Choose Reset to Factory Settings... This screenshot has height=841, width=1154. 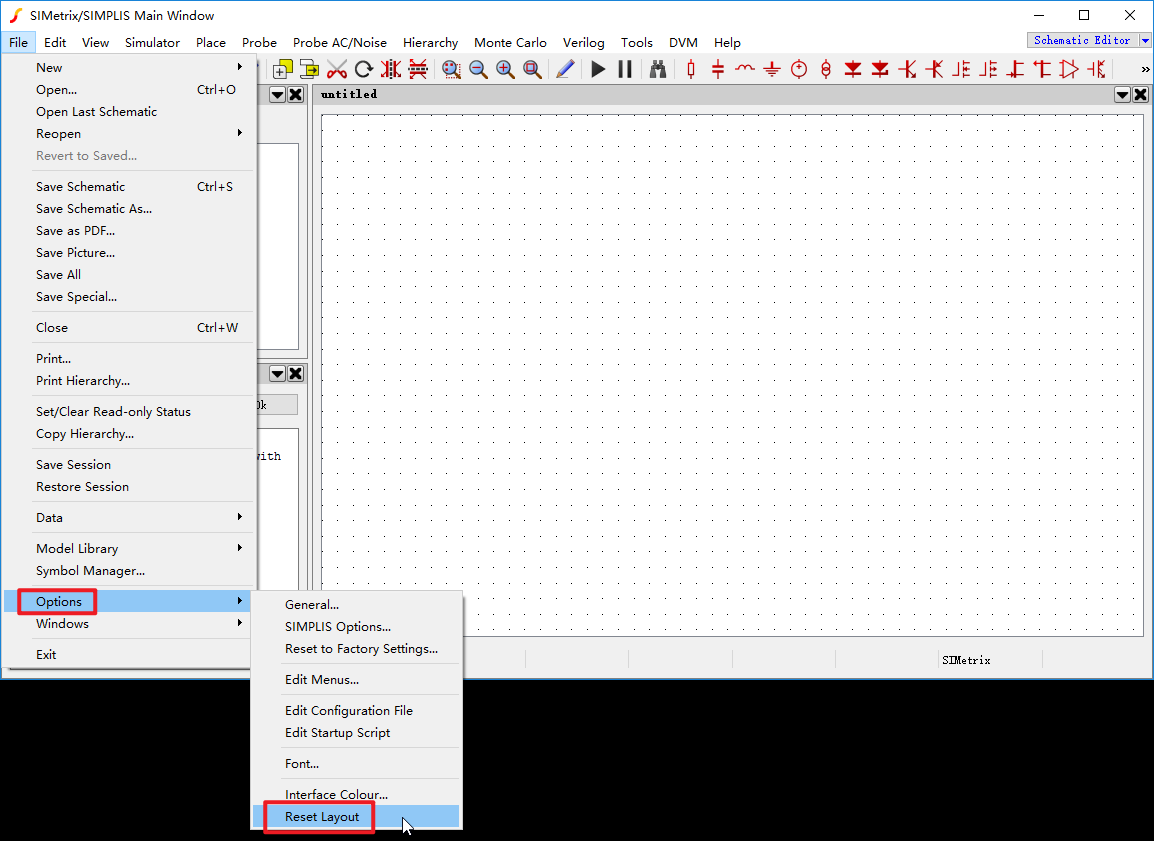click(356, 648)
